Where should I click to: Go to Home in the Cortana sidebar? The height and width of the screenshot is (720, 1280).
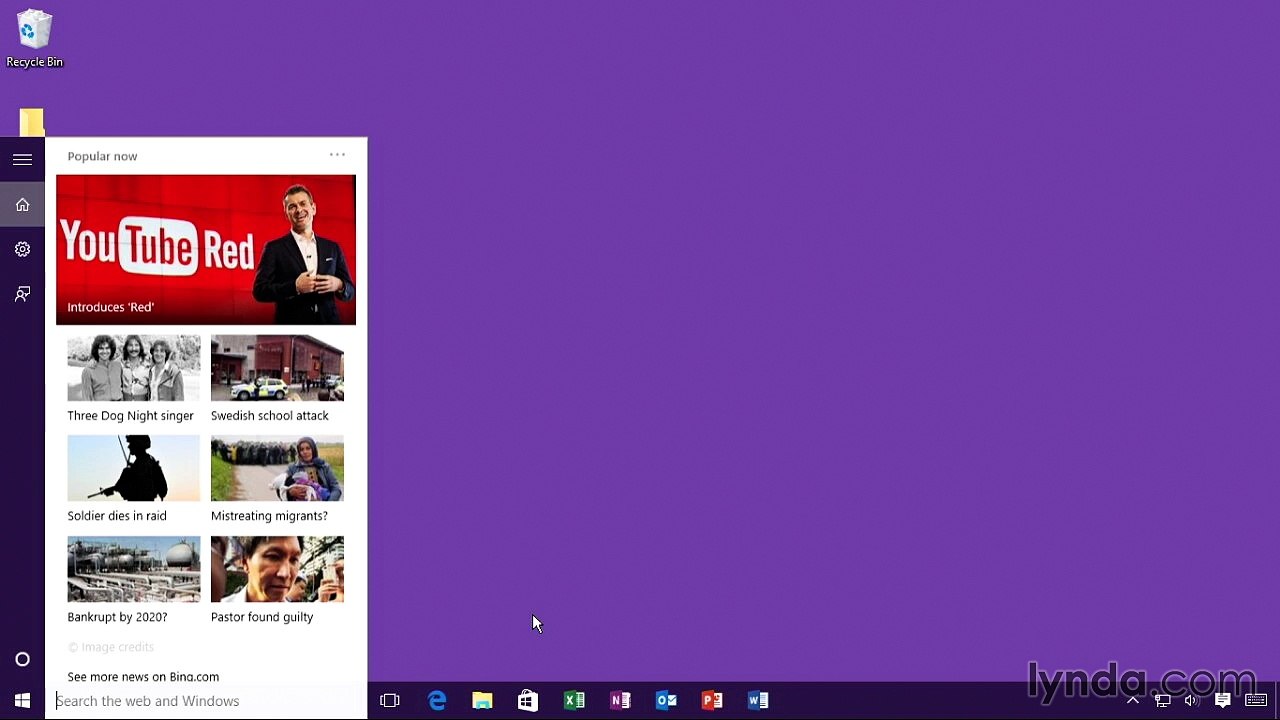[22, 205]
